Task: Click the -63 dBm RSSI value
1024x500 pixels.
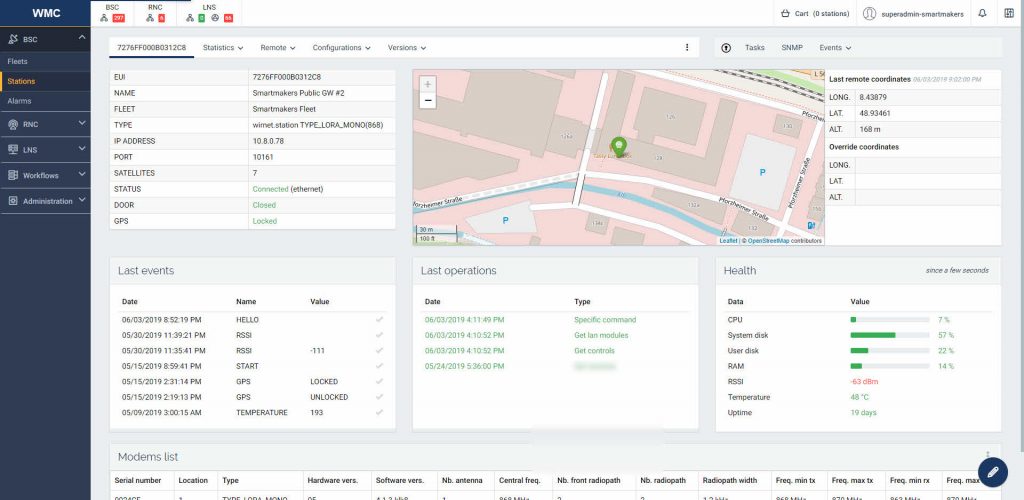Action: point(864,382)
